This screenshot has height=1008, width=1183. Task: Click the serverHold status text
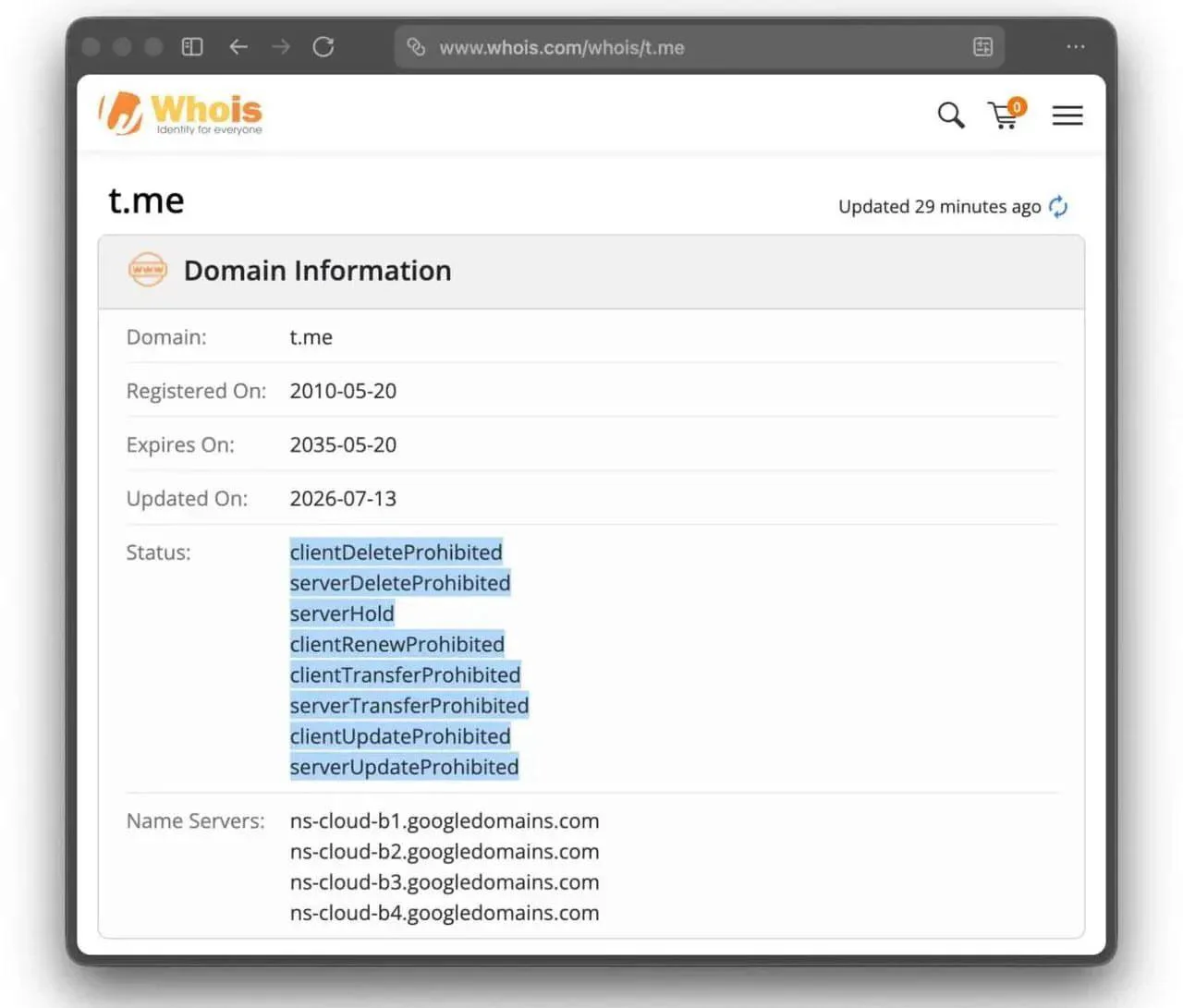point(342,613)
